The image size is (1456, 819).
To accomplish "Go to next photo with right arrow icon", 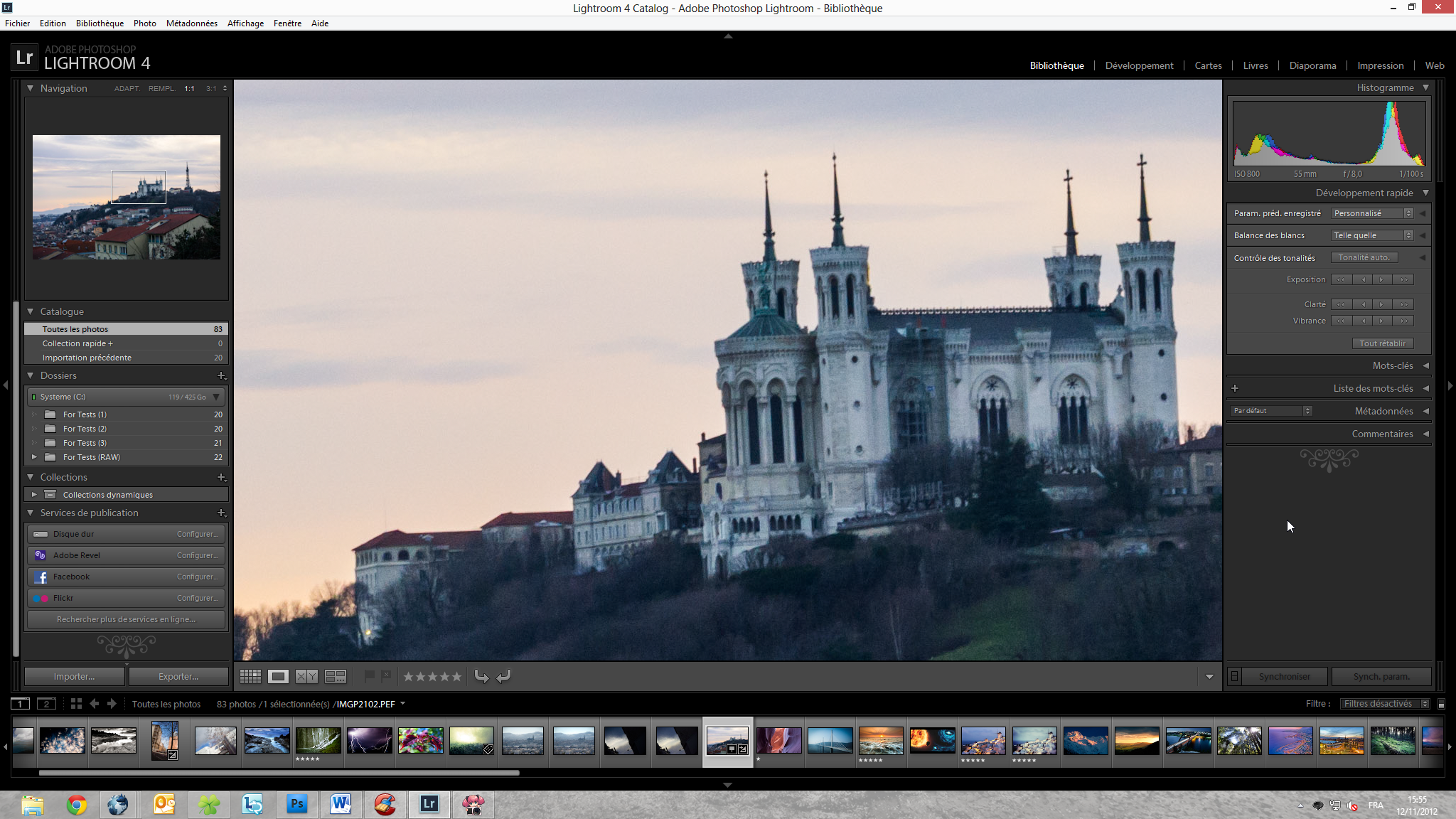I will tap(112, 704).
